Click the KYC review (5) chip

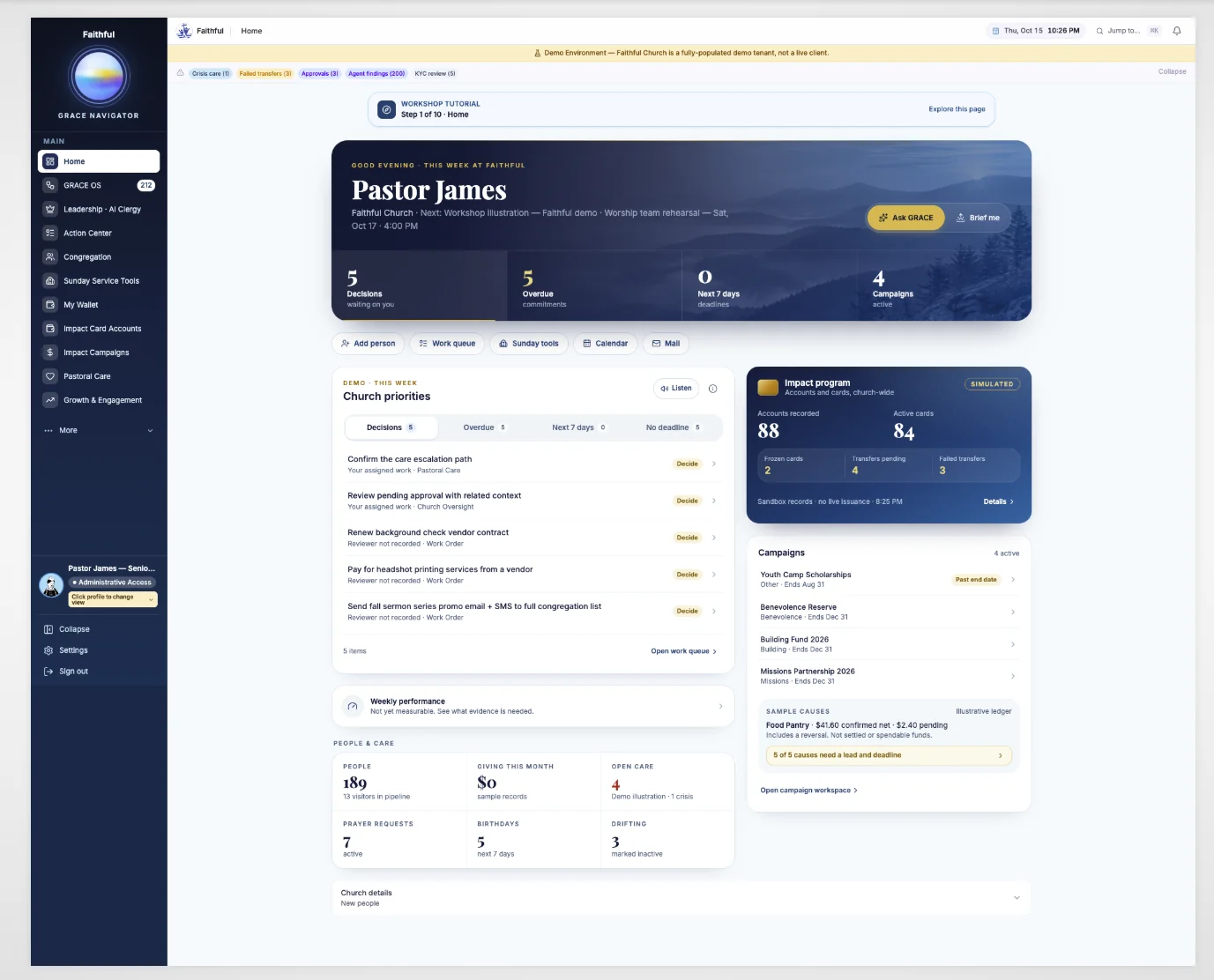tap(436, 73)
